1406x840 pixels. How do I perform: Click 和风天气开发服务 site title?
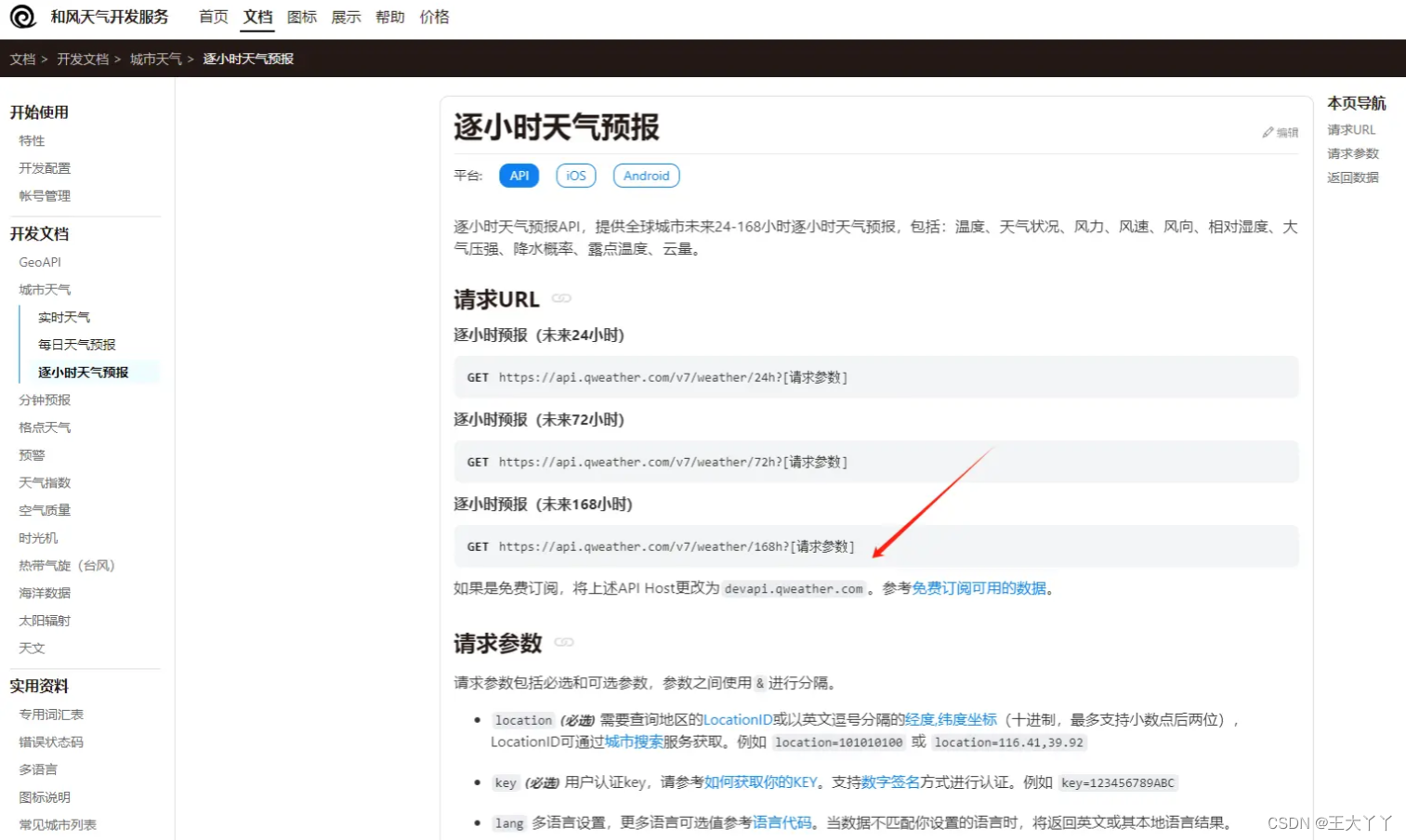[110, 17]
